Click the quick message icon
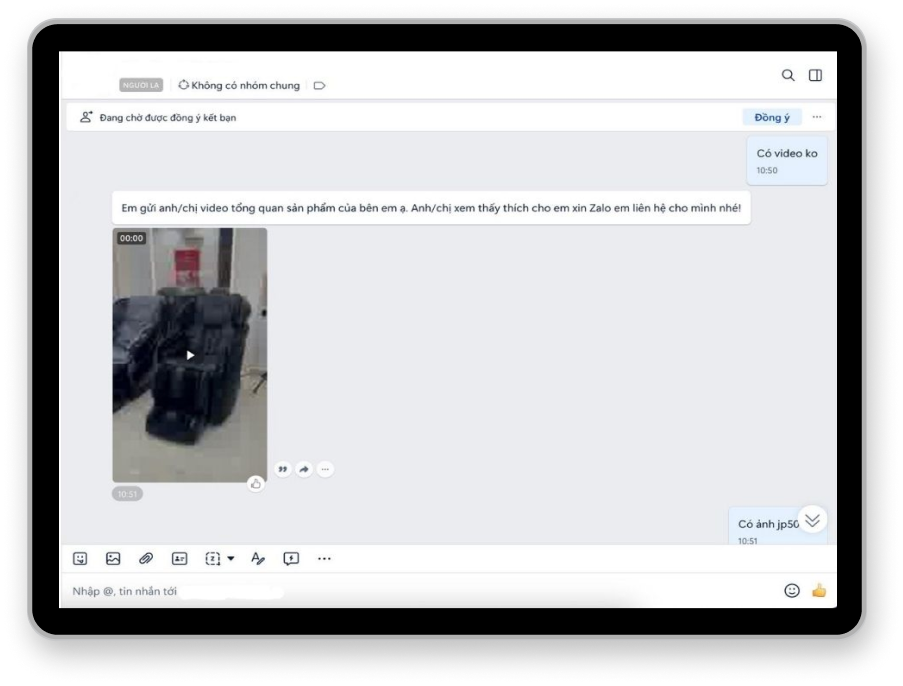The image size is (903, 686). pos(291,559)
